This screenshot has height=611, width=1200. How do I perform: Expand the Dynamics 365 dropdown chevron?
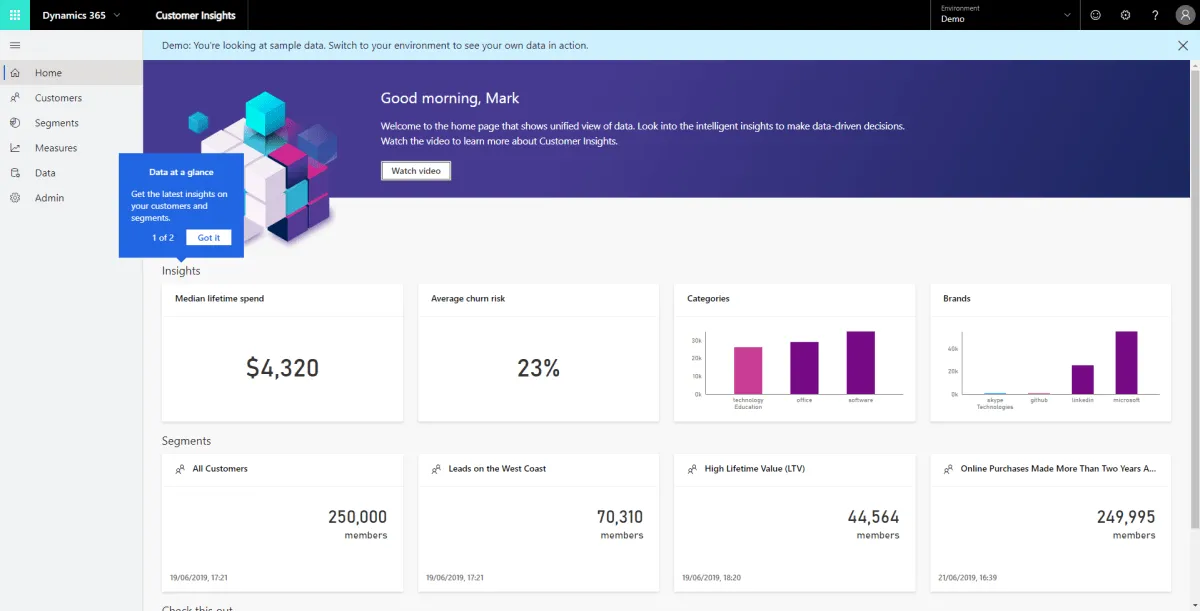(x=117, y=16)
